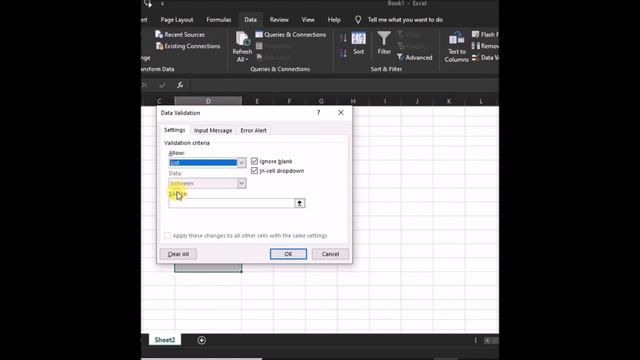Screen dimensions: 640x360
Task: Close the Data Validation dialog
Action: click(341, 113)
